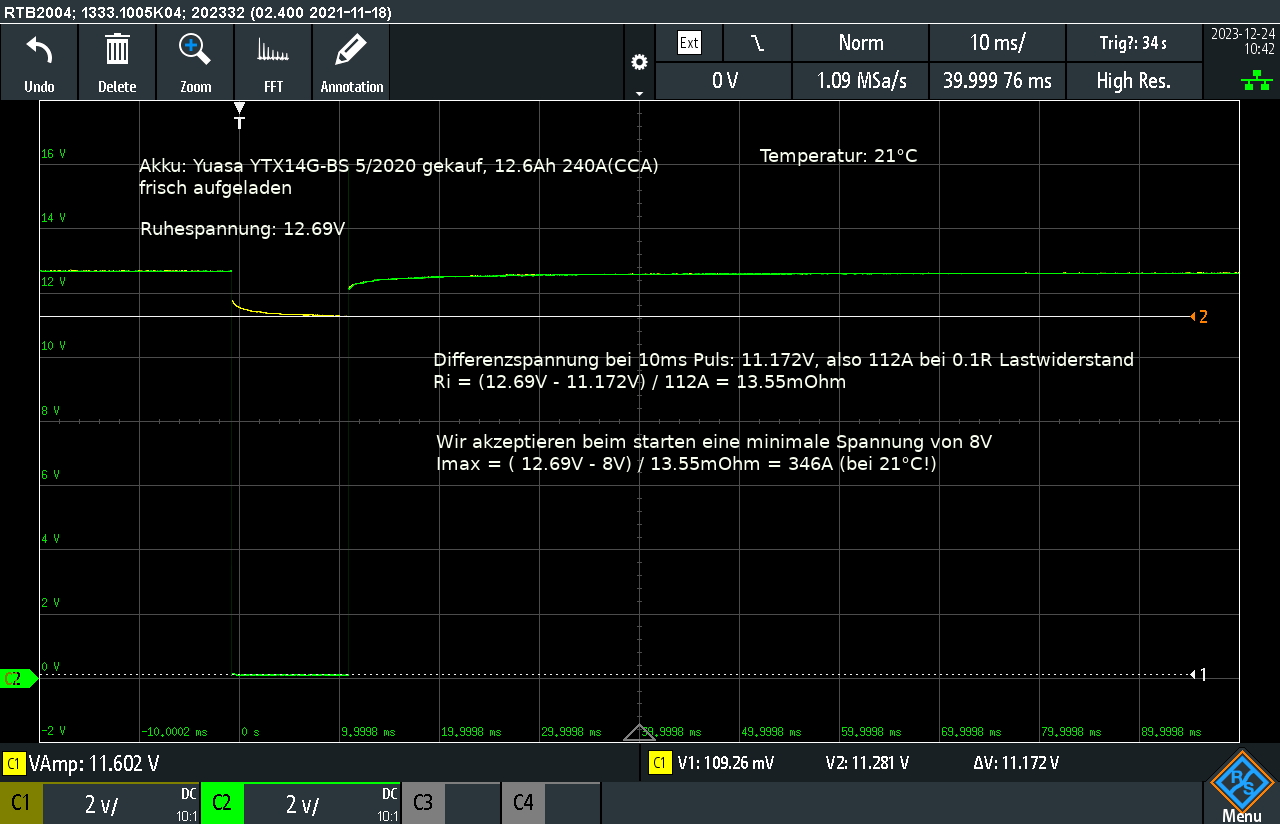Adjust the 10 ms/ timebase control
Screen dimensions: 1280x824
[x=997, y=43]
